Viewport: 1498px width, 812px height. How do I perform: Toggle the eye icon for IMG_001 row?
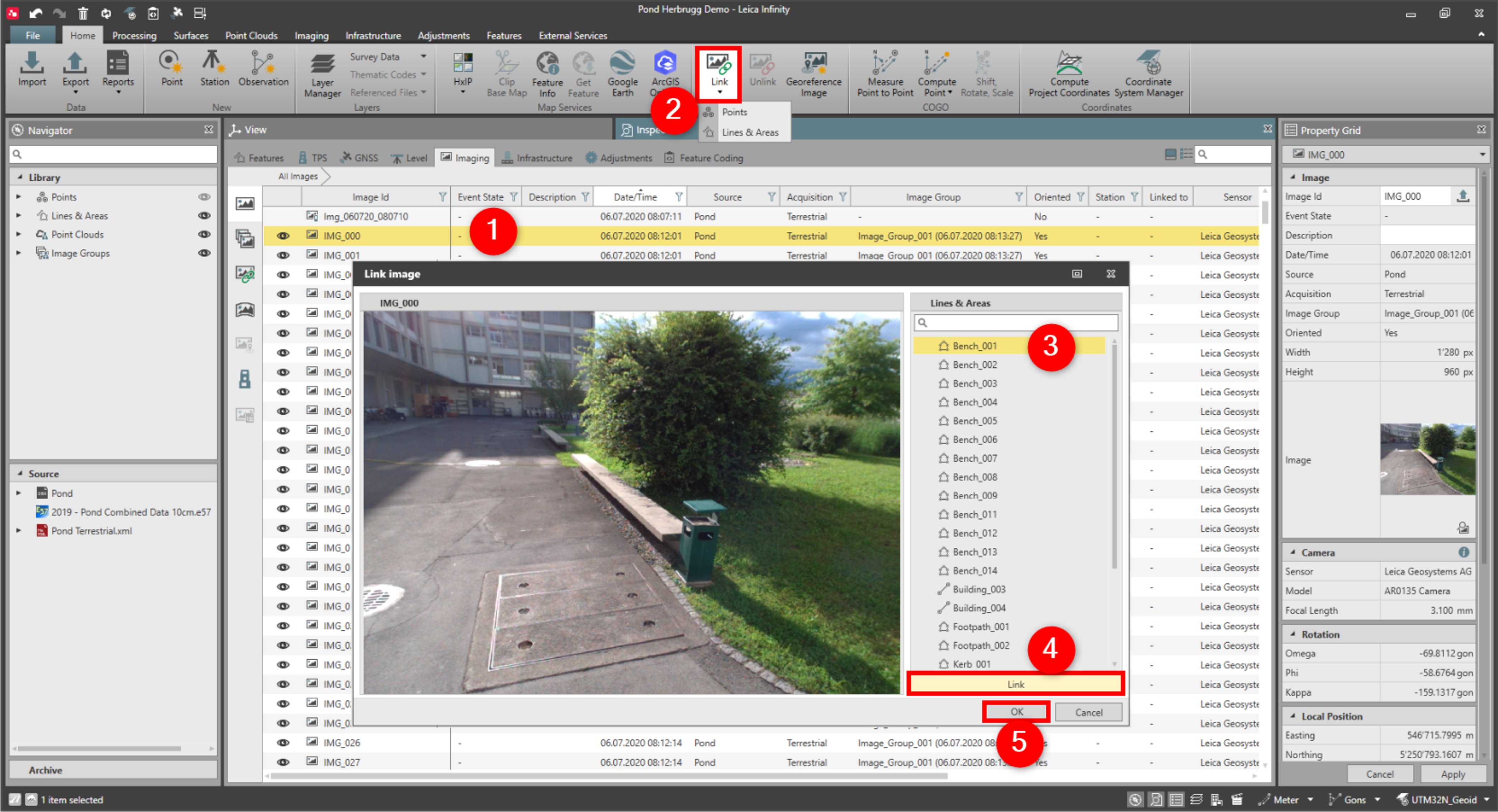(283, 255)
